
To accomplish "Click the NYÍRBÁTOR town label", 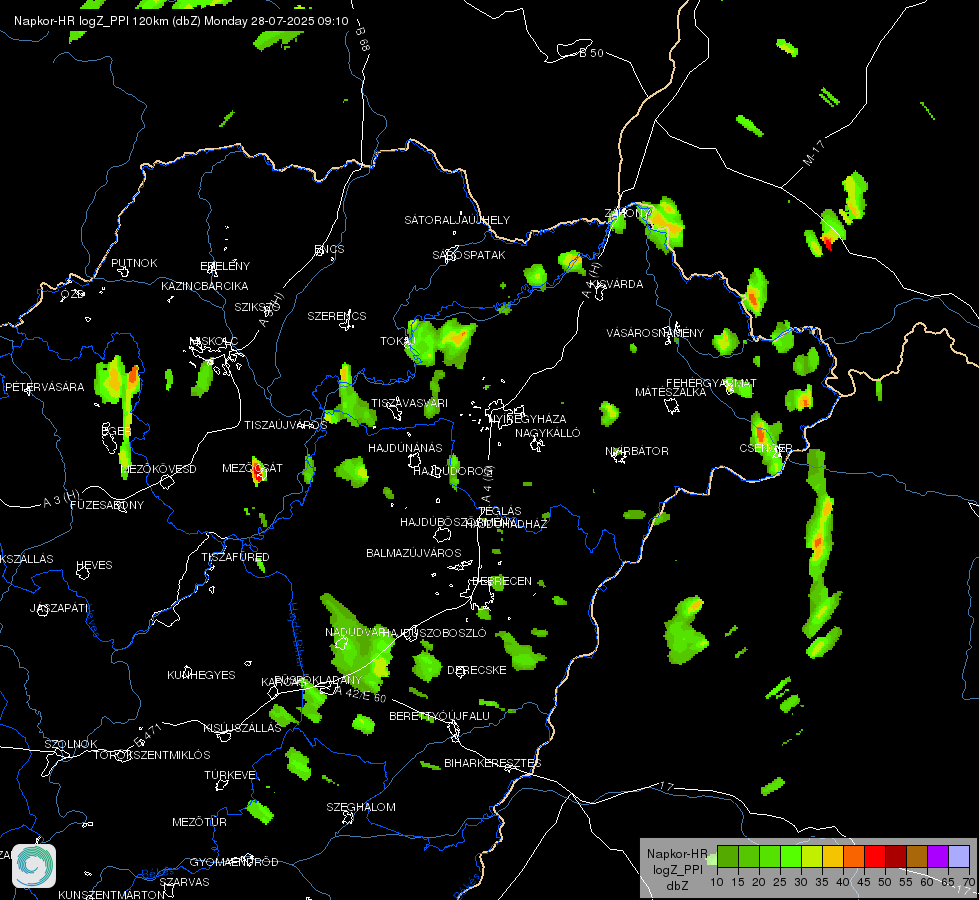I will [x=637, y=451].
